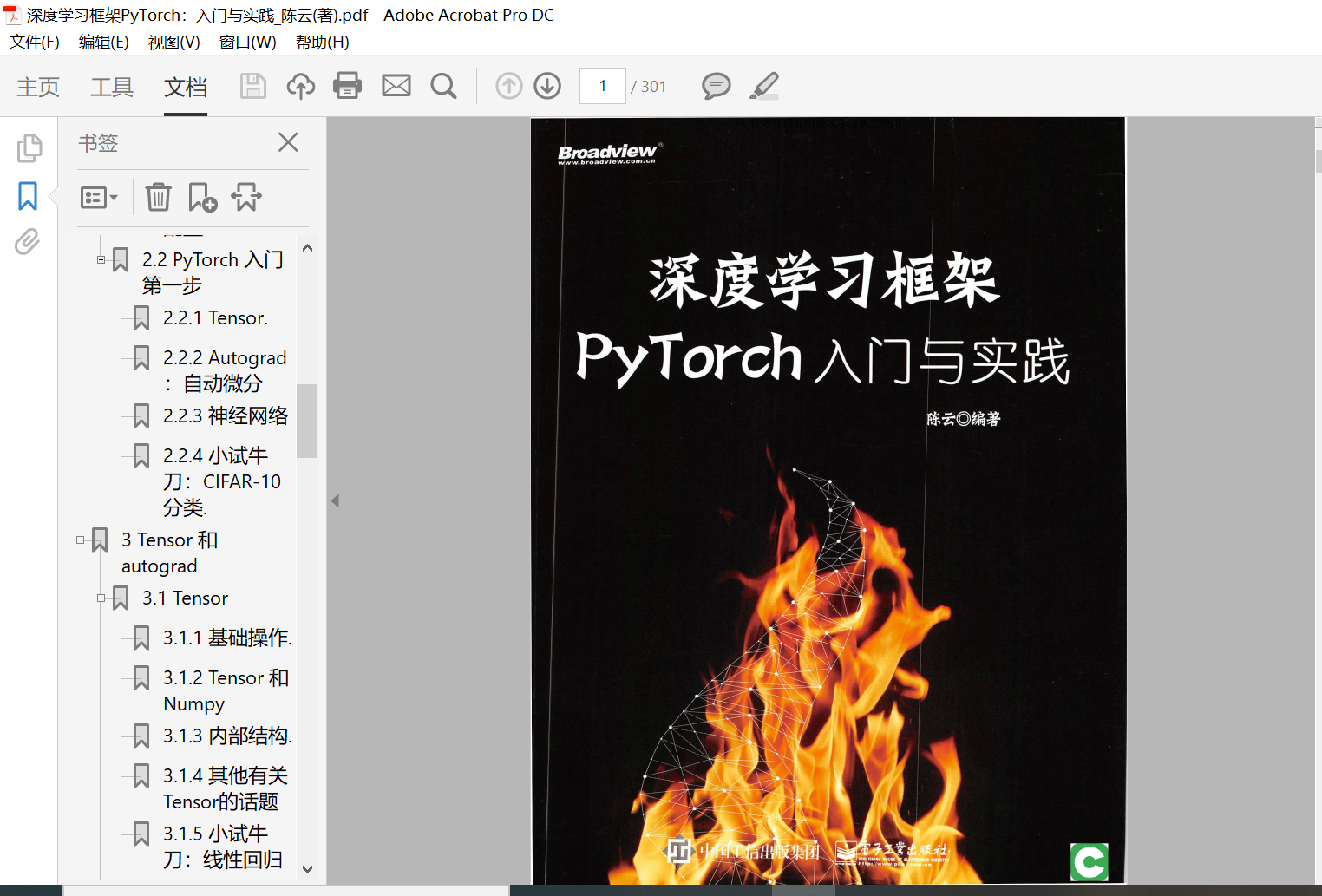Click the find current bookmark icon
Viewport: 1322px width, 896px height.
[246, 198]
